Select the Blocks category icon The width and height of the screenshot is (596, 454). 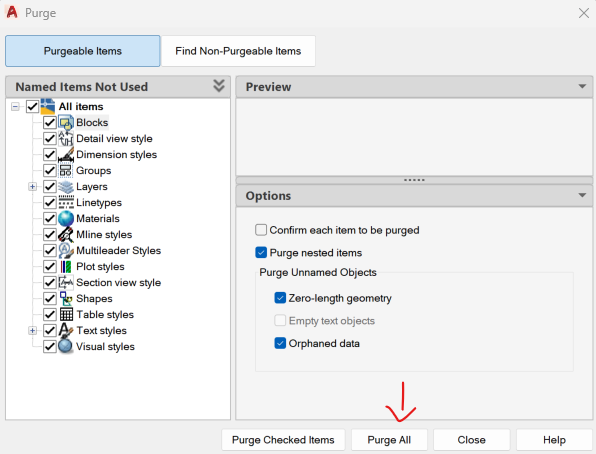[66, 122]
